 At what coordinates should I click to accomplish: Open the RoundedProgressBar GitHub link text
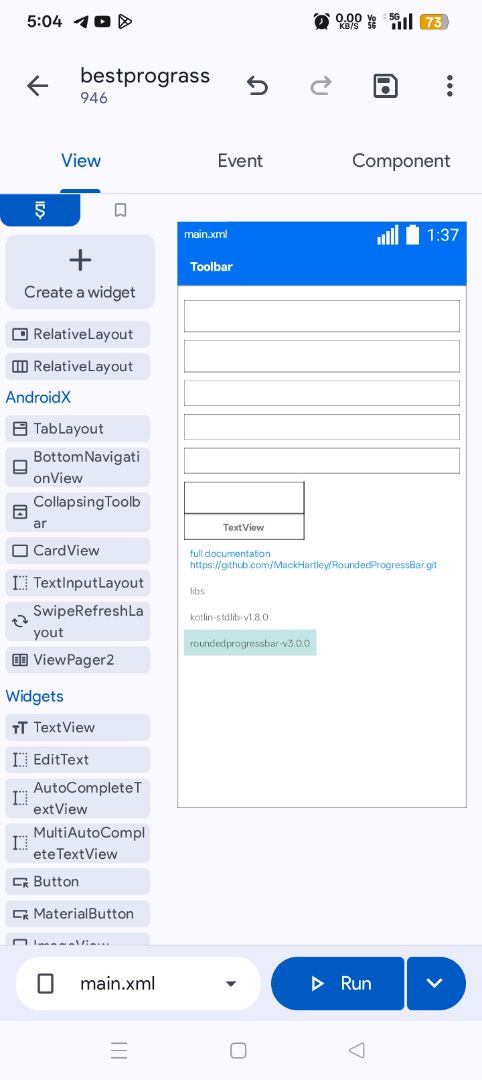313,565
